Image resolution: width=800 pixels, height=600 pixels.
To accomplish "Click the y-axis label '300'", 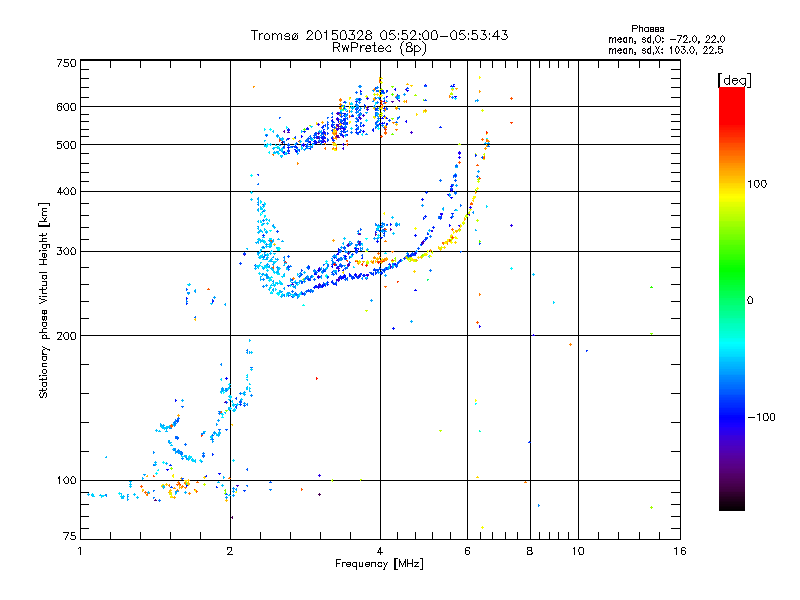I will point(67,252).
